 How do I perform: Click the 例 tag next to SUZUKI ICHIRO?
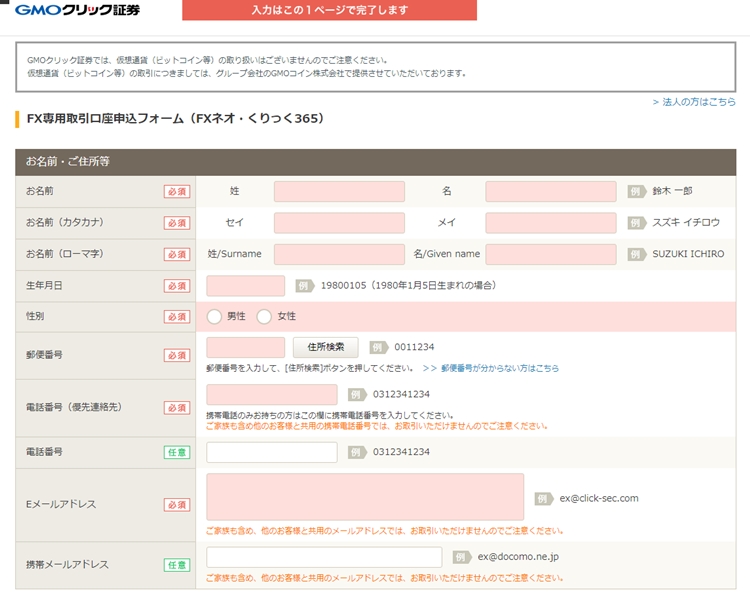point(636,255)
